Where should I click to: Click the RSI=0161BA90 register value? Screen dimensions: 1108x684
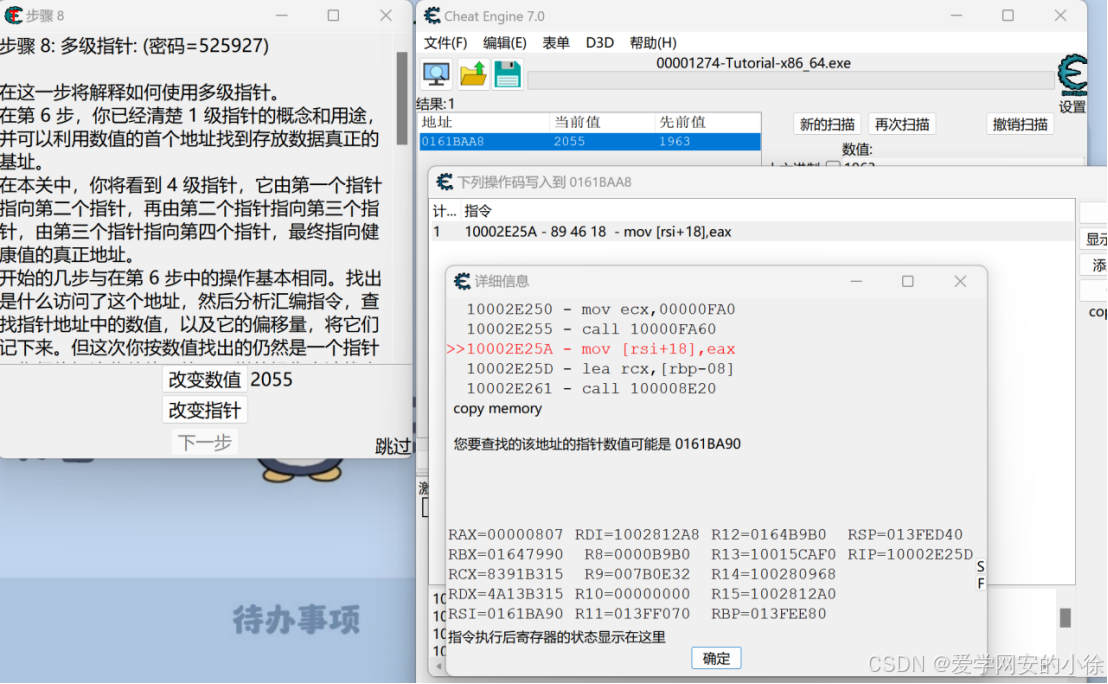(x=505, y=614)
